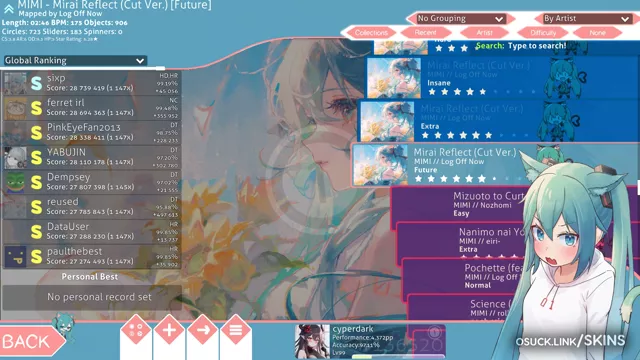The image size is (640, 360).
Task: Select Nanimo nai Extra by eiri-
Action: tap(460, 241)
